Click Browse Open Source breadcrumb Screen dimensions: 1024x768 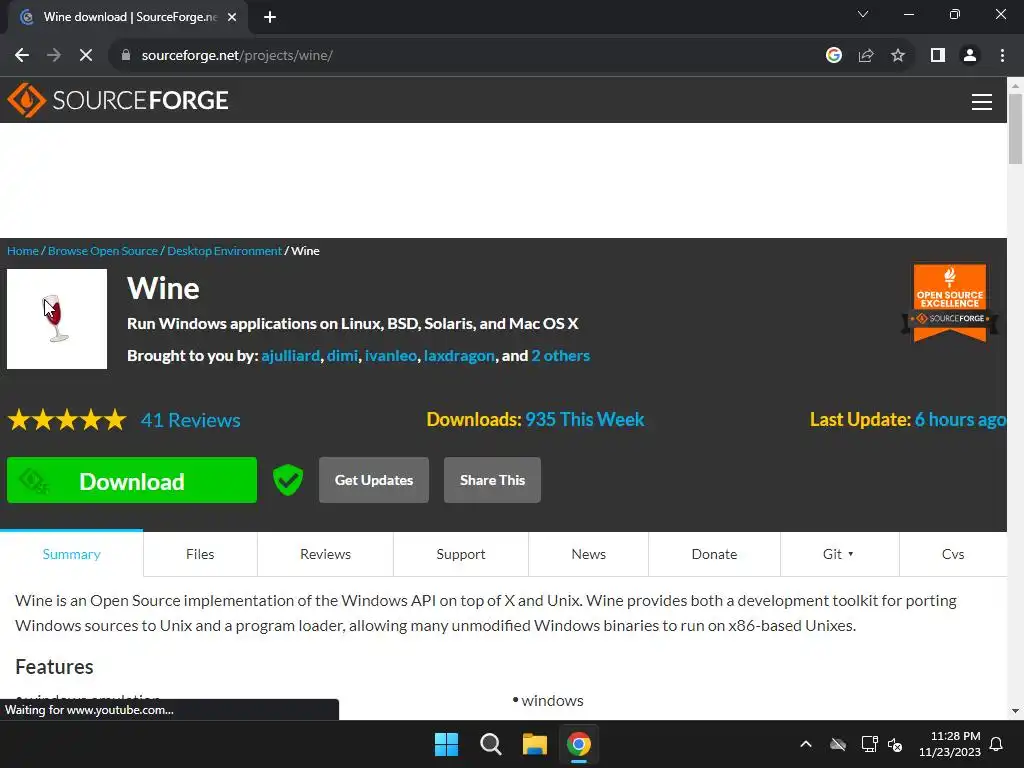coord(103,251)
